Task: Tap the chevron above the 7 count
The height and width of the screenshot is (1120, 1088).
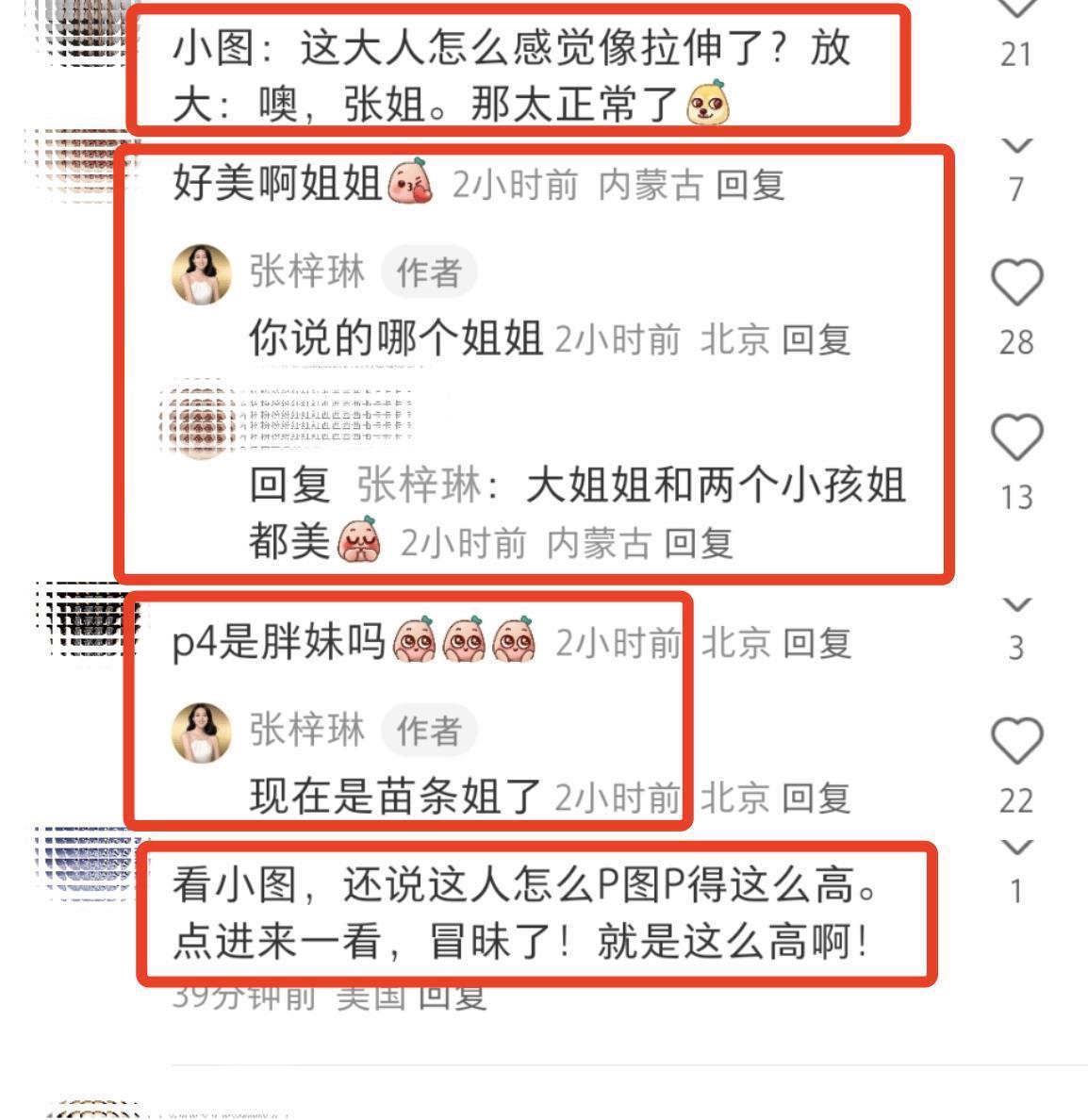Action: pos(1017,146)
